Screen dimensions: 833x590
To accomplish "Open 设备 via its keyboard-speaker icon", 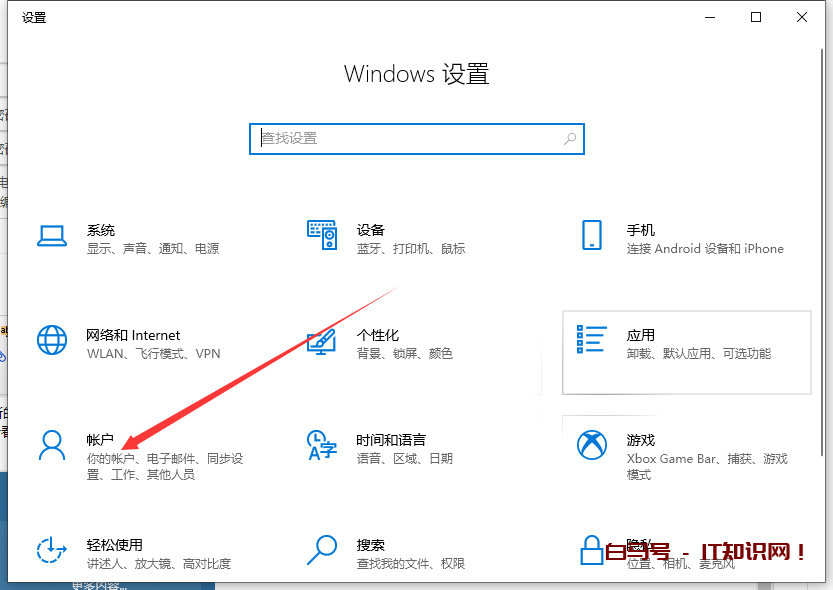I will [x=321, y=235].
